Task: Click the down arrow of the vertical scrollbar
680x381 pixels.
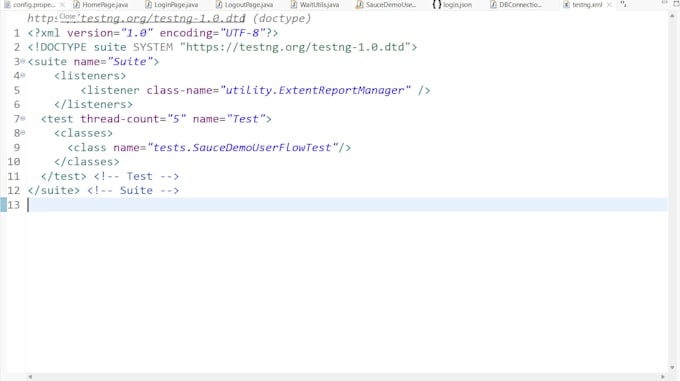Action: (x=672, y=368)
